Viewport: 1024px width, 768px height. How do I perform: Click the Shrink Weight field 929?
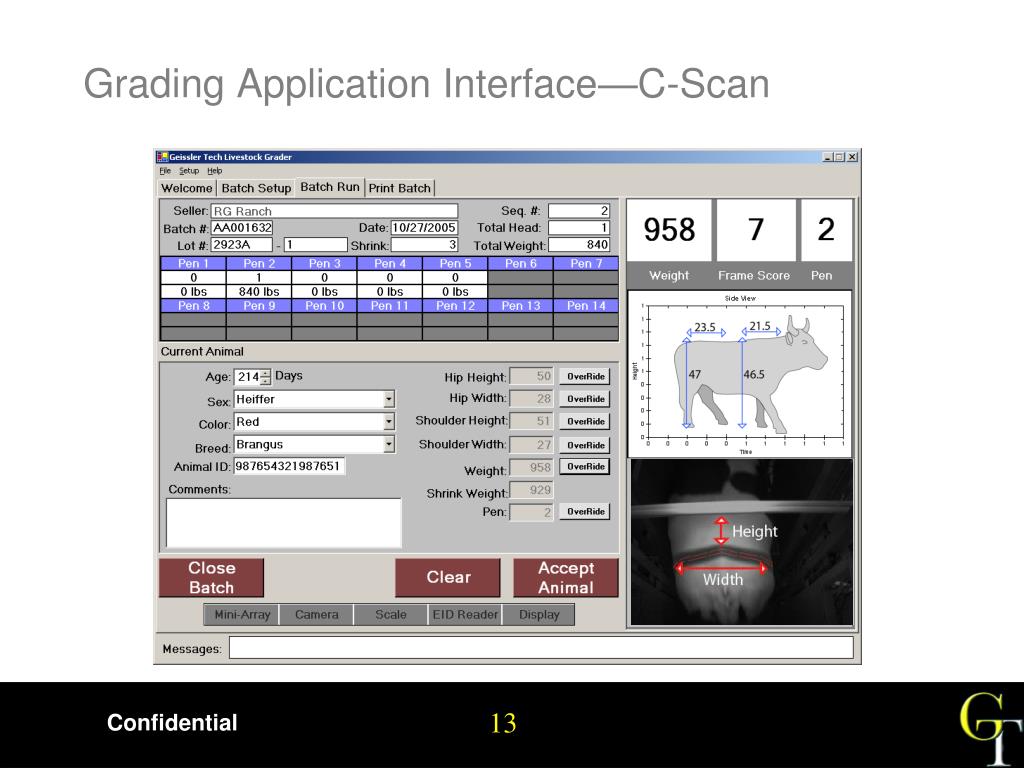[x=532, y=490]
